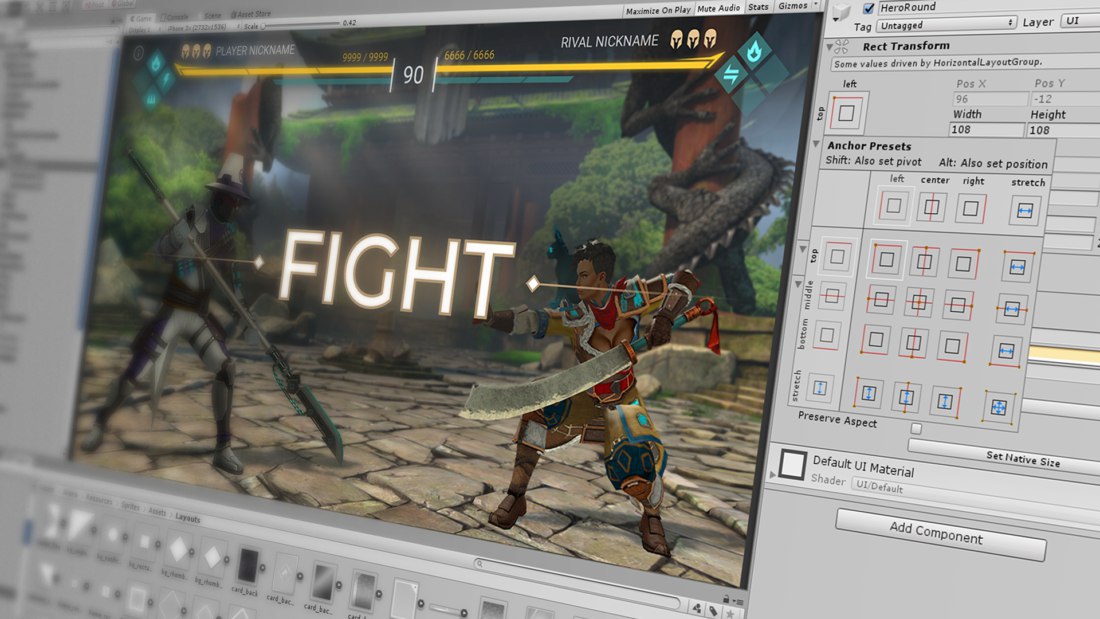
Task: Pick the header-row left horizontal anchor icon
Action: 894,206
